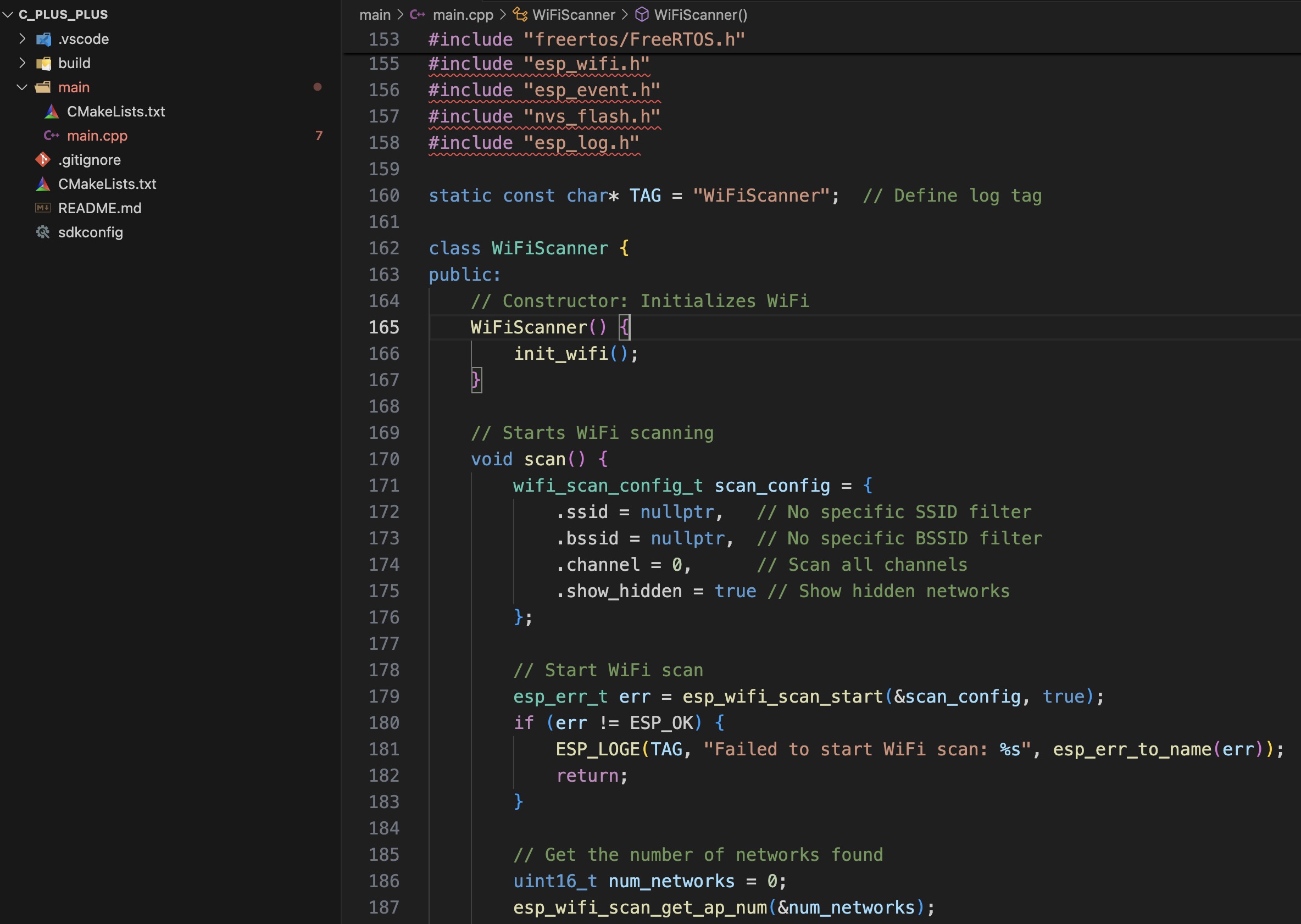Open the .gitignore file
The image size is (1301, 924).
(90, 160)
